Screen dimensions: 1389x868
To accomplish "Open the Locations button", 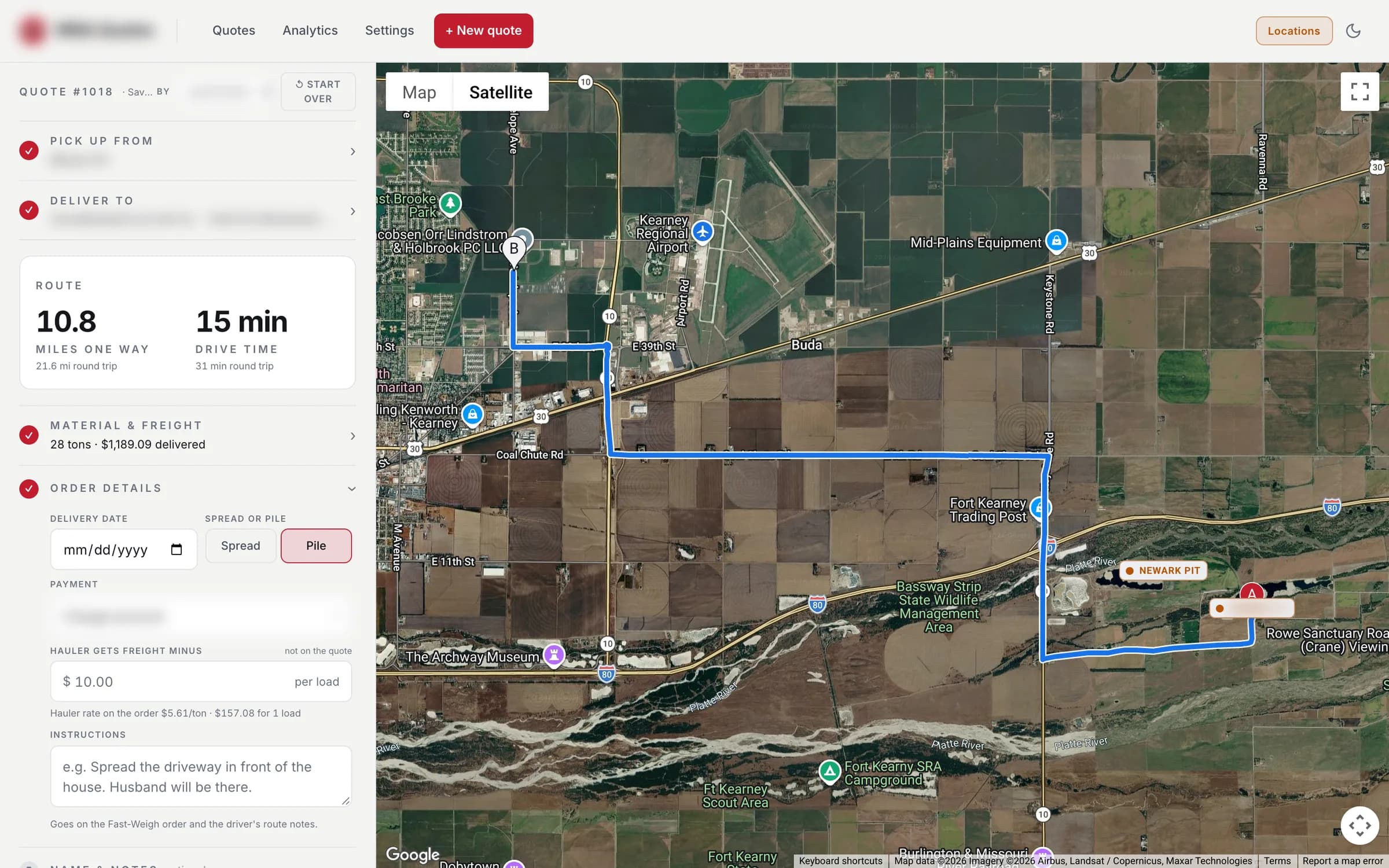I will point(1294,31).
